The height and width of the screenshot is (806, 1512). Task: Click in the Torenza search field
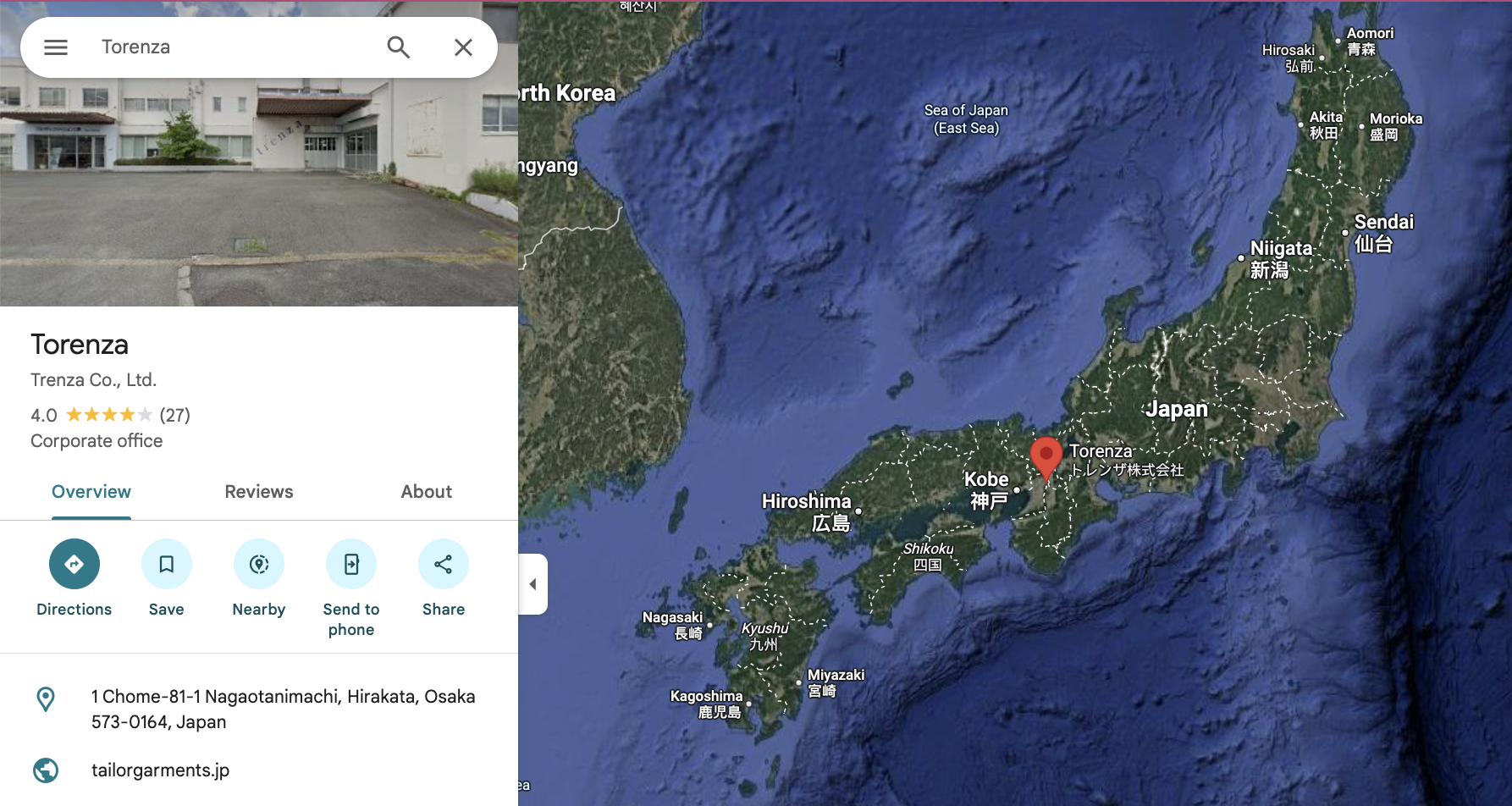[229, 47]
